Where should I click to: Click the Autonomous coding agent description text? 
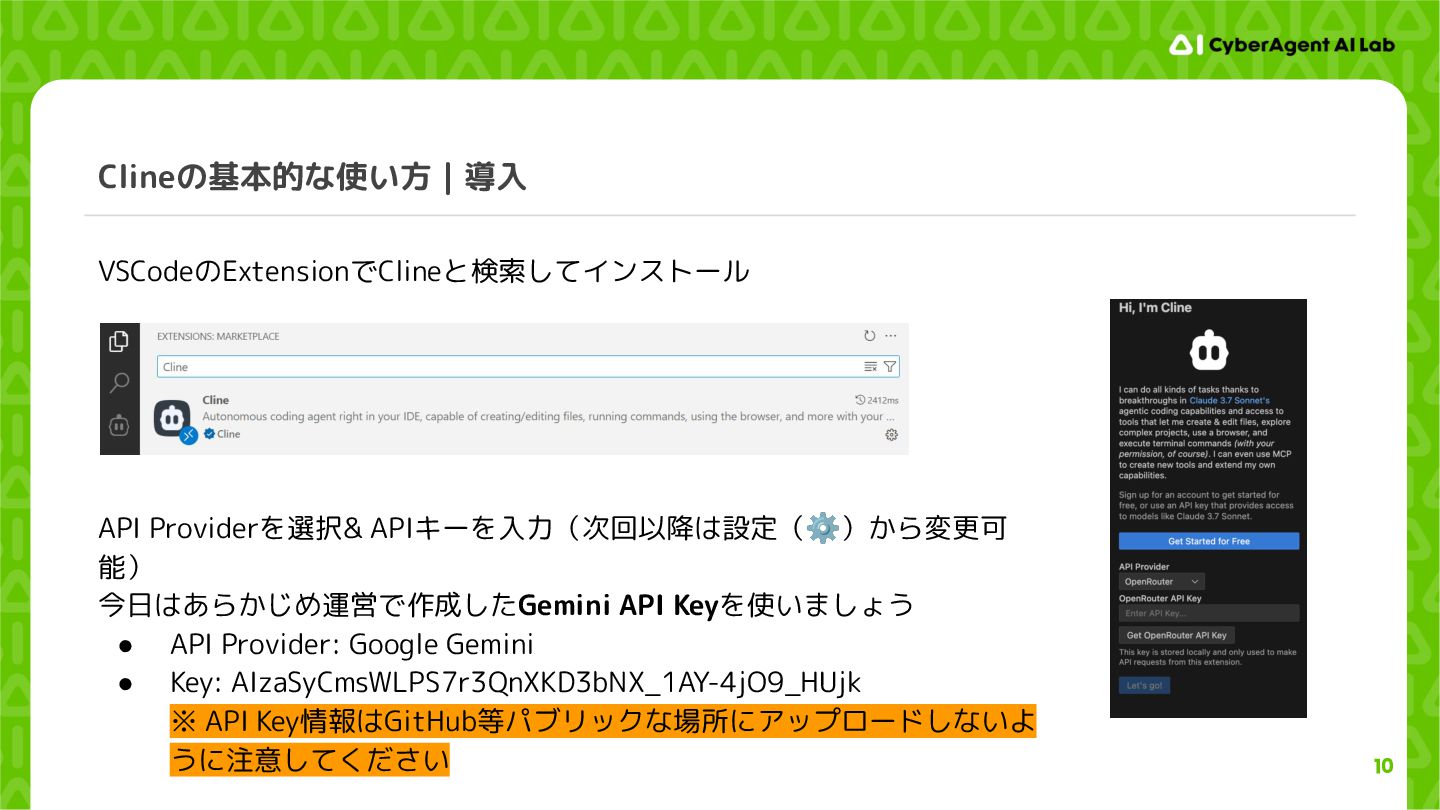point(548,416)
